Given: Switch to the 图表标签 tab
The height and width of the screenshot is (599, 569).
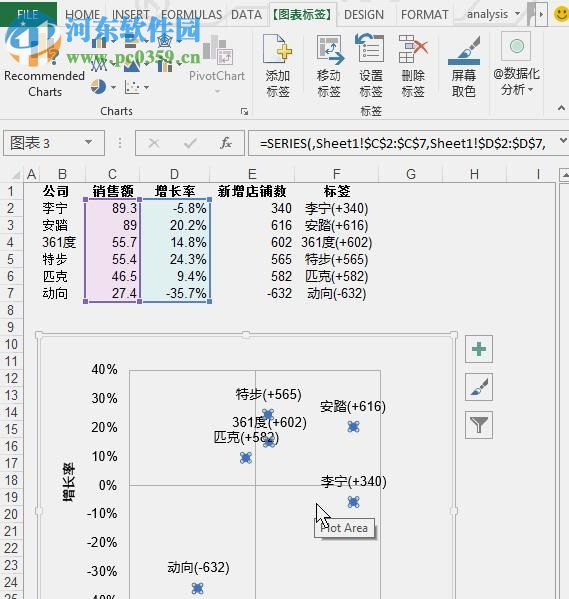Looking at the screenshot, I should [303, 15].
